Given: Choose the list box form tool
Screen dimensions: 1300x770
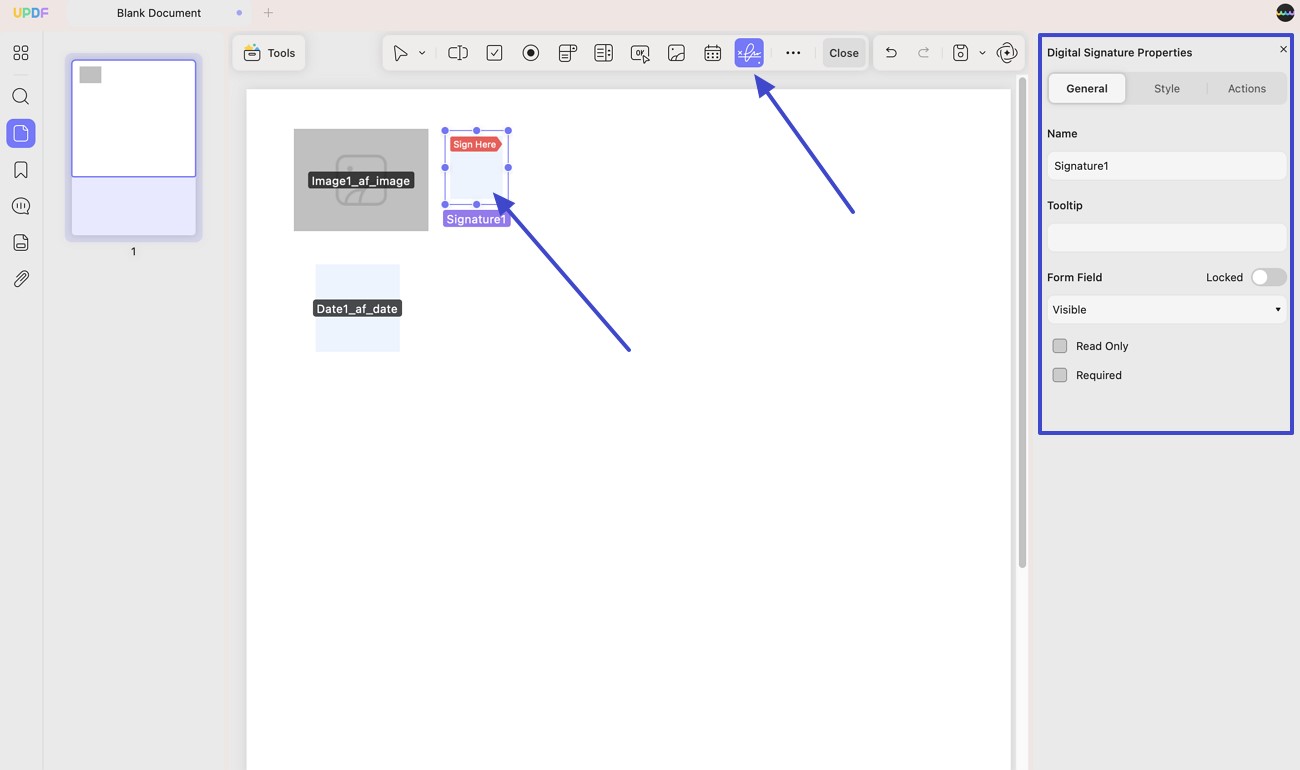Looking at the screenshot, I should [603, 53].
